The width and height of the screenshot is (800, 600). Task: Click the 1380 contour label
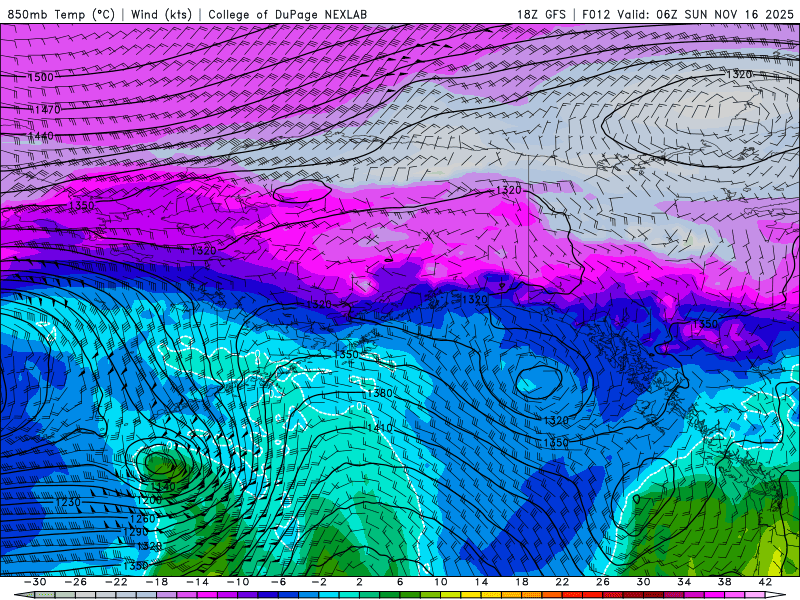[x=380, y=393]
